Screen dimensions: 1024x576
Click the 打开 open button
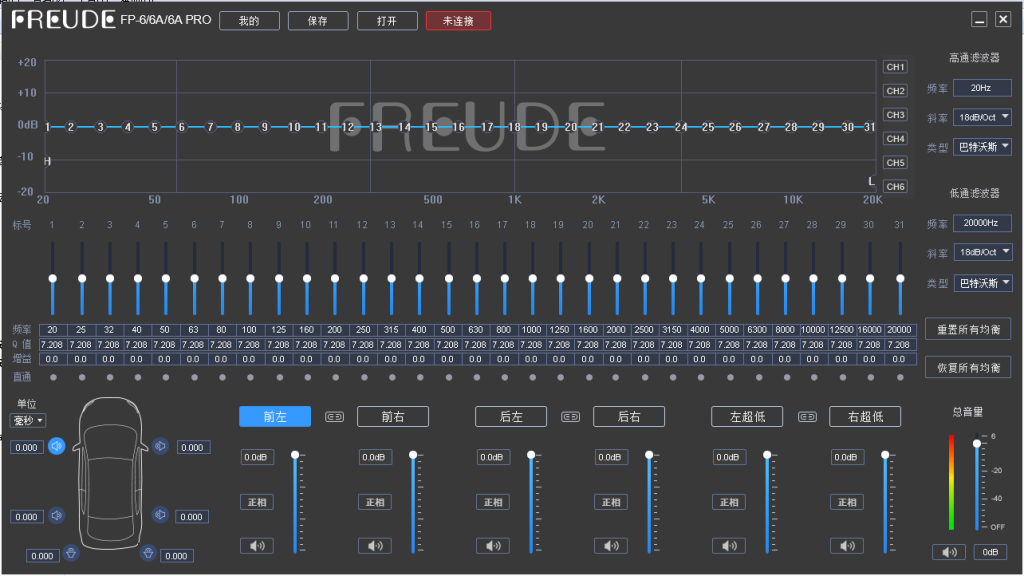[x=387, y=21]
